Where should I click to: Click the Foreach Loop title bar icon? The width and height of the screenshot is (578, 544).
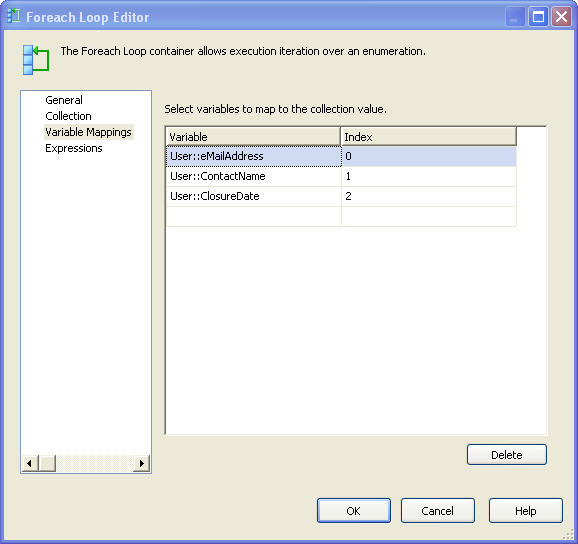(14, 16)
